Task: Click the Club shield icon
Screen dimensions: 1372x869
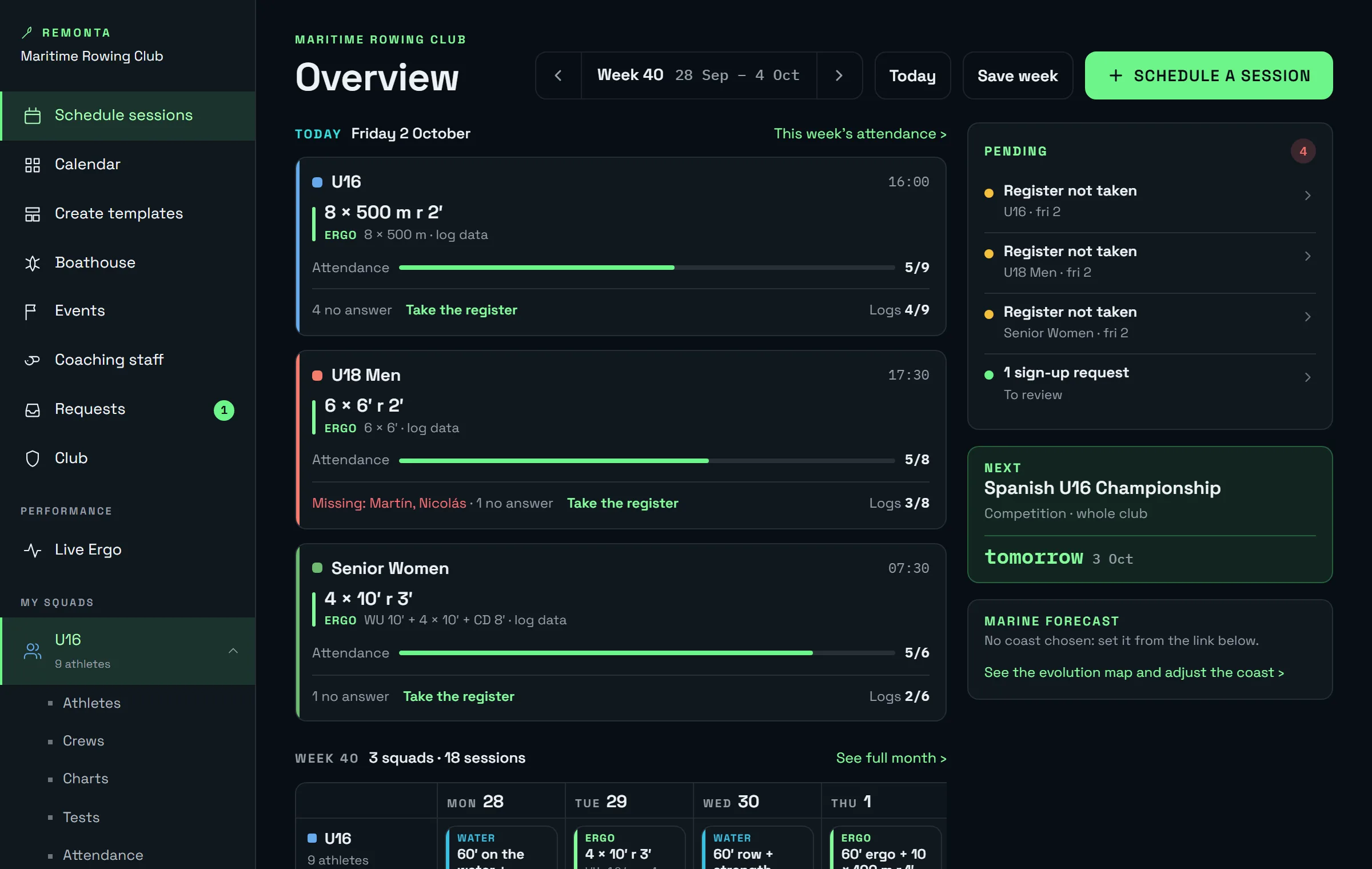Action: [x=33, y=459]
